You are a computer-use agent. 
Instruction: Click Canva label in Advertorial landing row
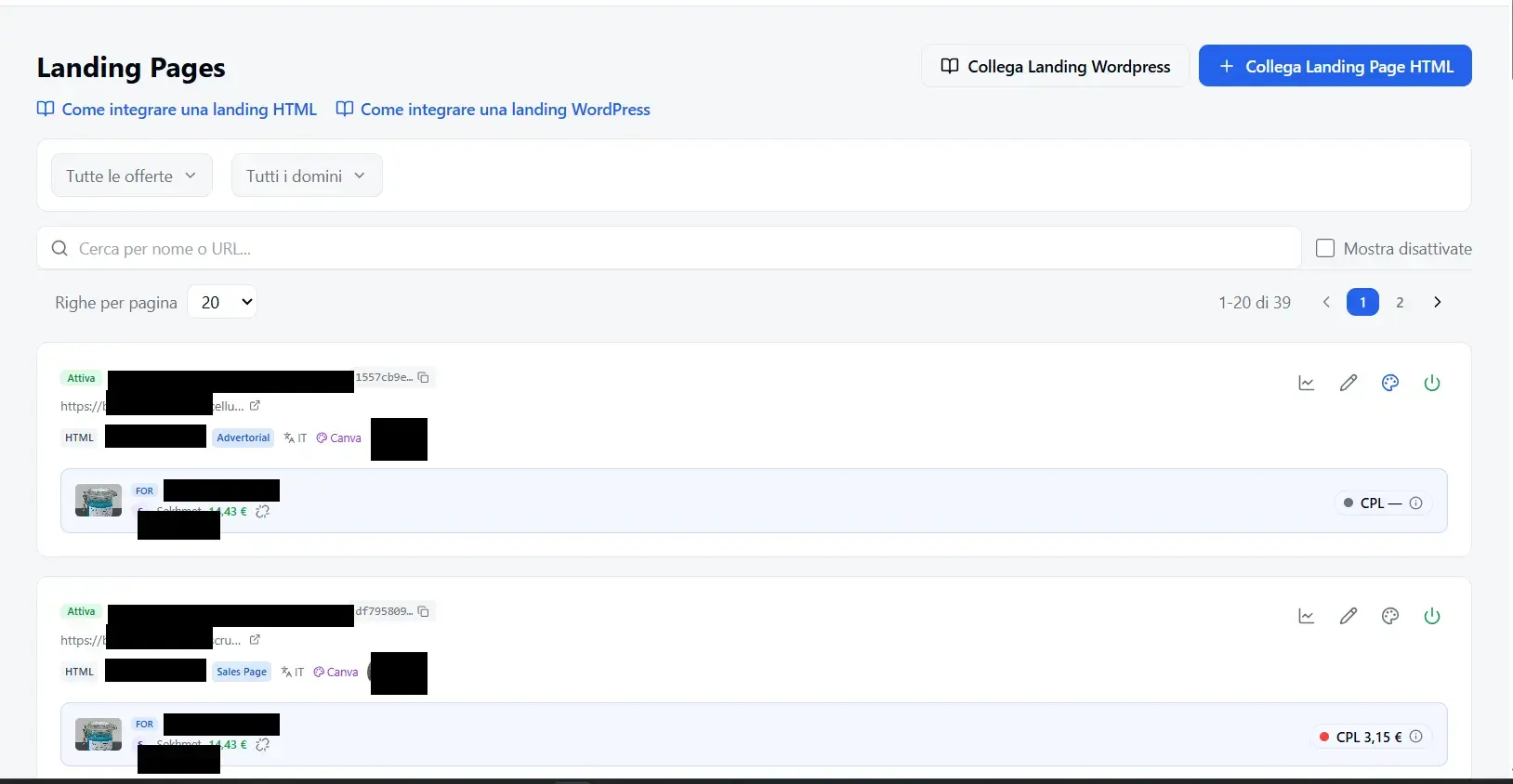point(339,438)
